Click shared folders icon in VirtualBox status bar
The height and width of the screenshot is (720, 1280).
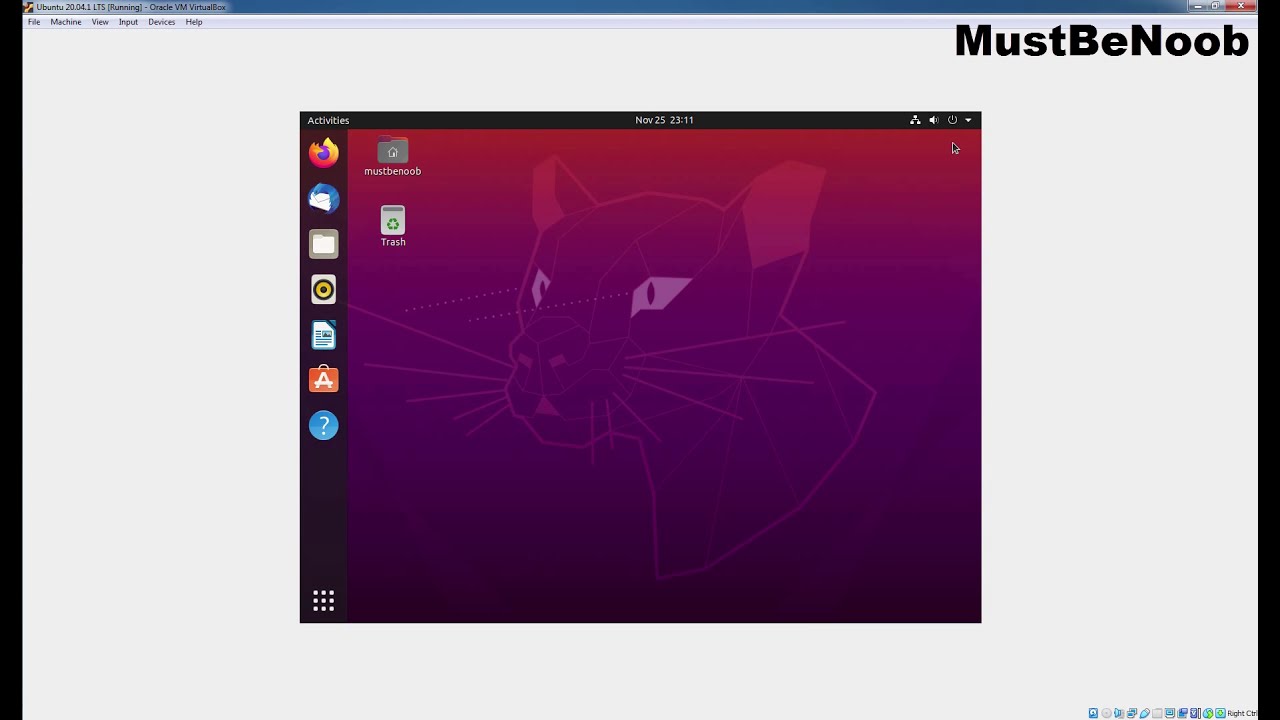1157,713
